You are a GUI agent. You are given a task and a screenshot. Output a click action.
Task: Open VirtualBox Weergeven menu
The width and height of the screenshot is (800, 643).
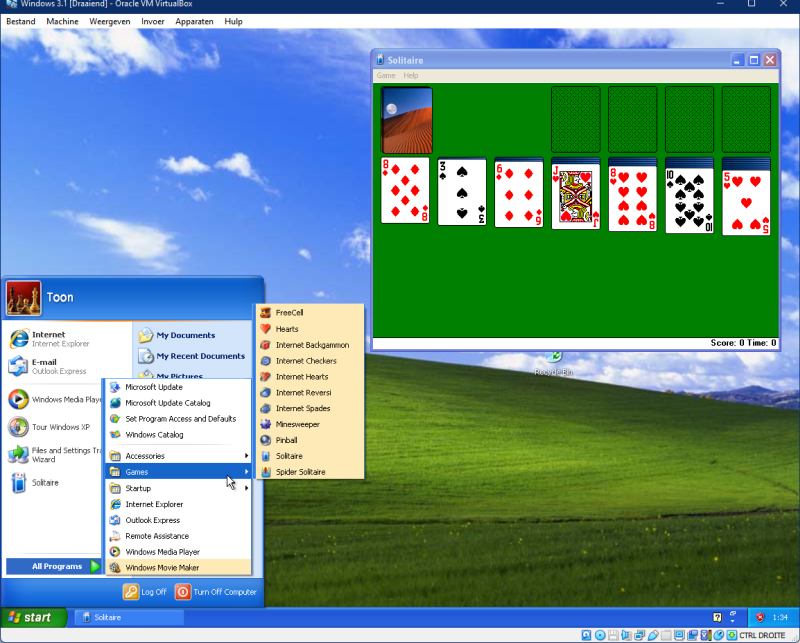point(110,21)
